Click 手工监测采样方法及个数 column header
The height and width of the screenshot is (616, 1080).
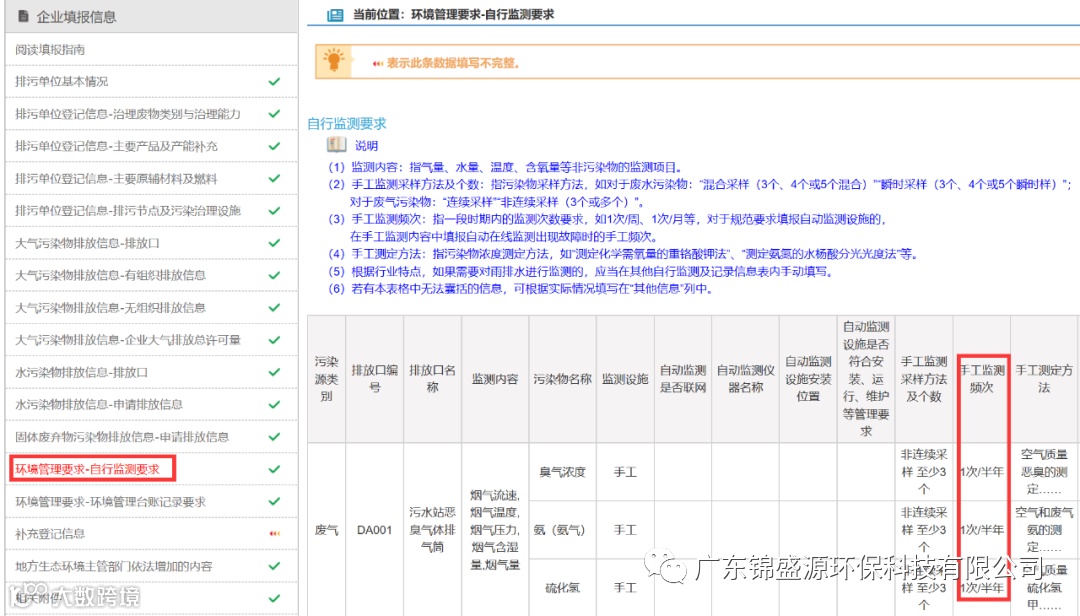(x=924, y=379)
